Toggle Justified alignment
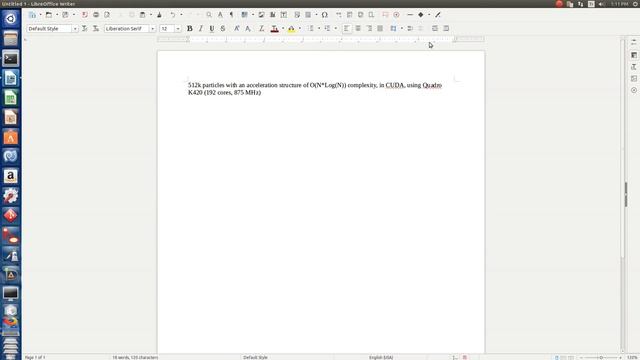The height and width of the screenshot is (360, 640). [x=380, y=29]
